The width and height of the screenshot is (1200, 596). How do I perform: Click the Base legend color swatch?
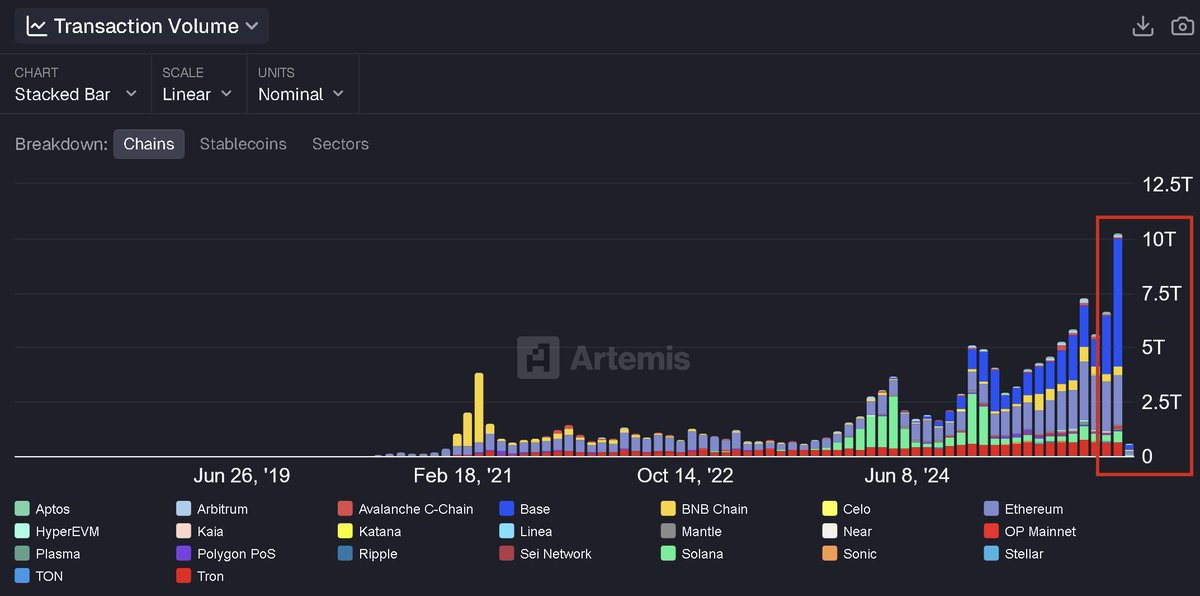point(507,509)
